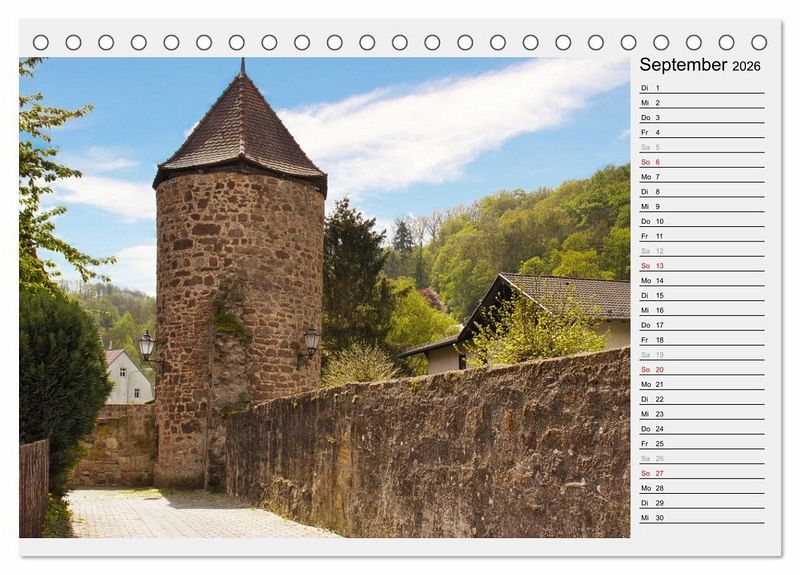Click the Mi 16 calendar row

click(700, 310)
